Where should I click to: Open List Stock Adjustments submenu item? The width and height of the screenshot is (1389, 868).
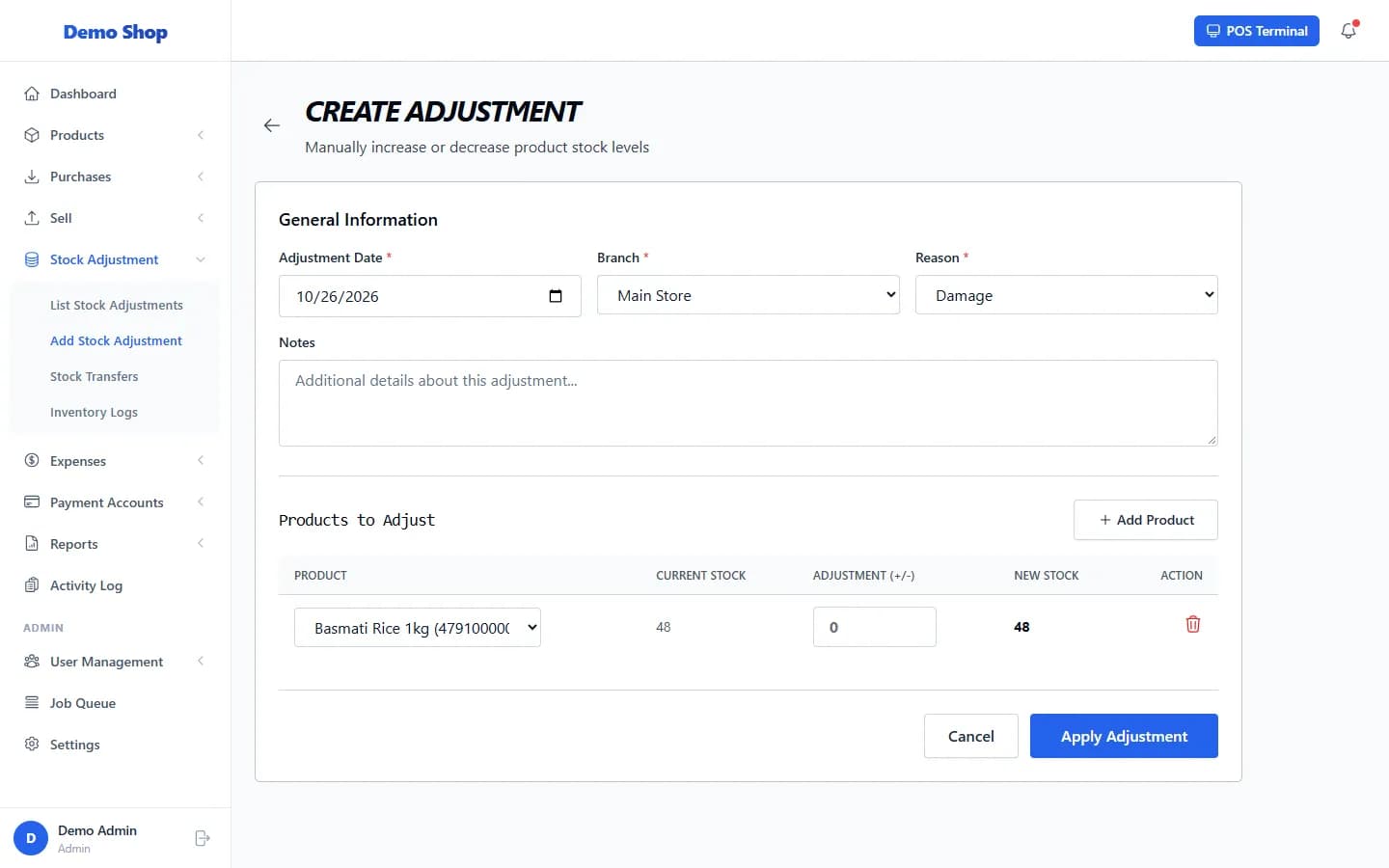coord(117,305)
